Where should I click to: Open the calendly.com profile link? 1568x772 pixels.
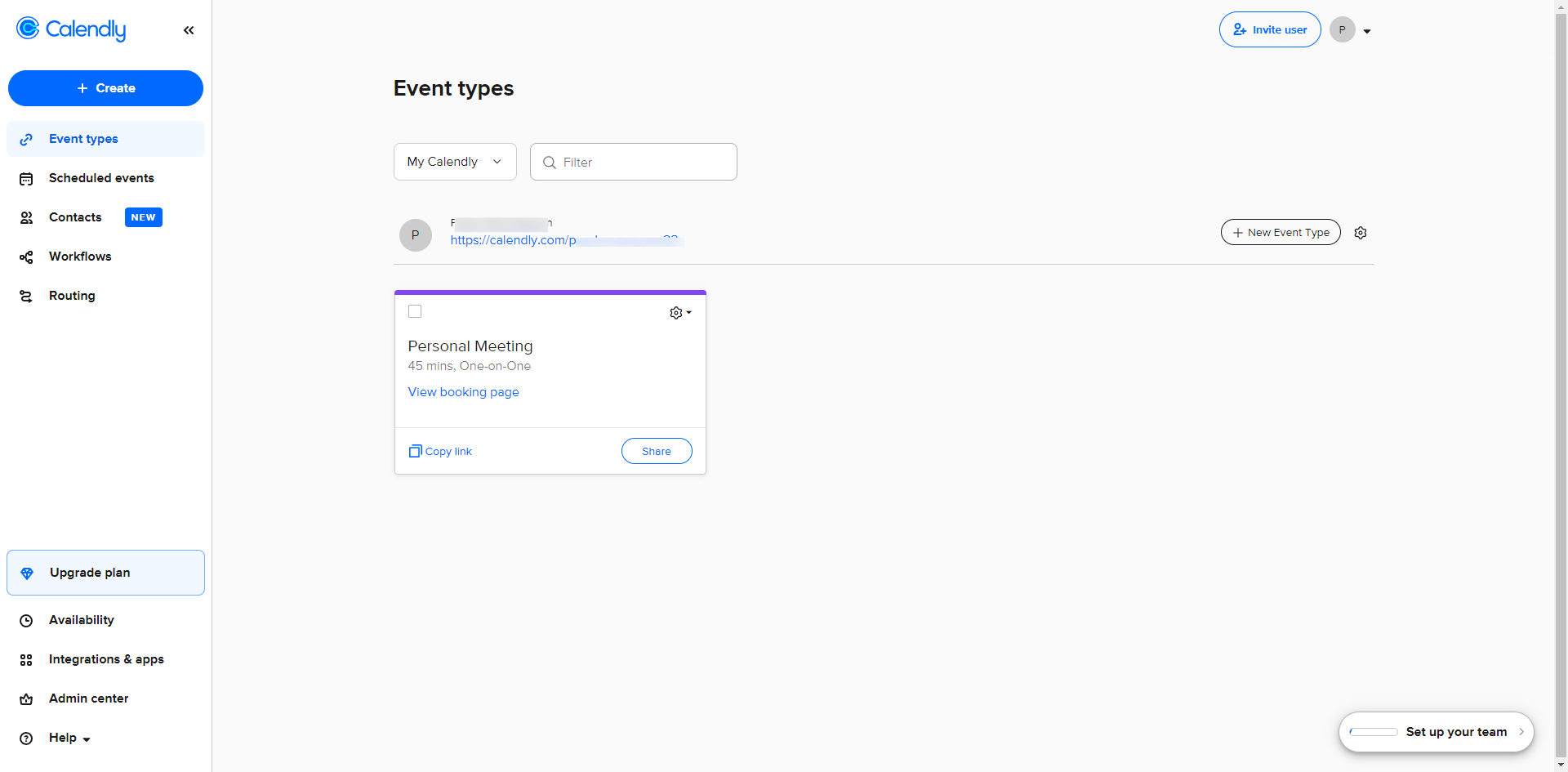[x=565, y=240]
